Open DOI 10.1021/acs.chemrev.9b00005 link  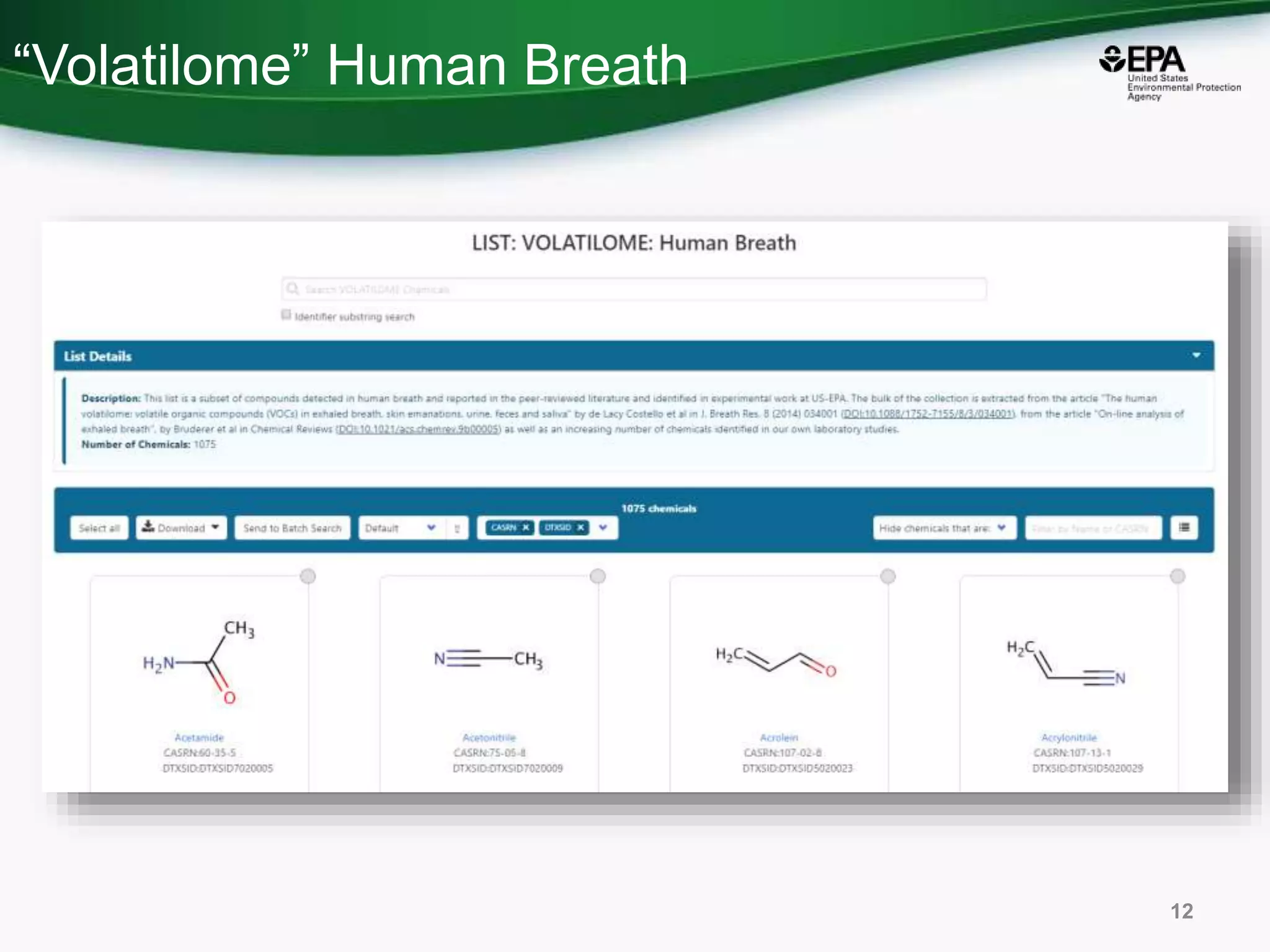coord(418,429)
